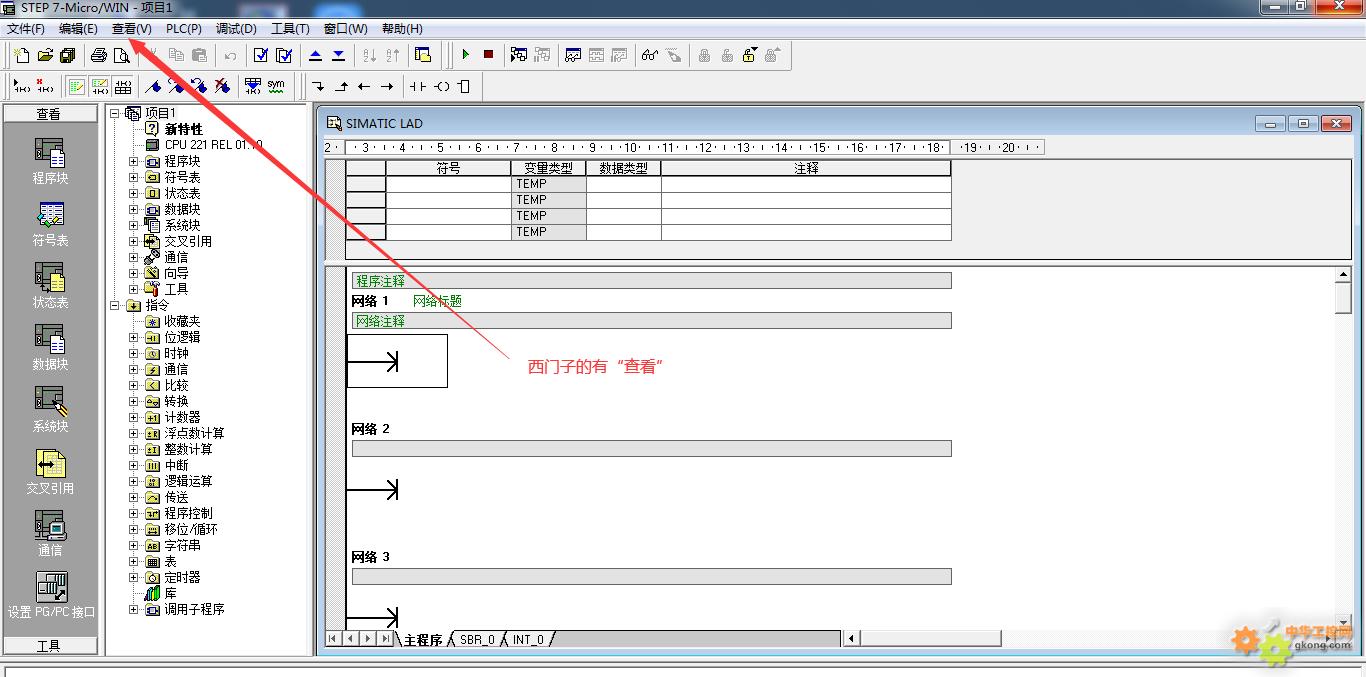Screen dimensions: 1366x677
Task: Click the 程序注释 comment field
Action: point(651,281)
